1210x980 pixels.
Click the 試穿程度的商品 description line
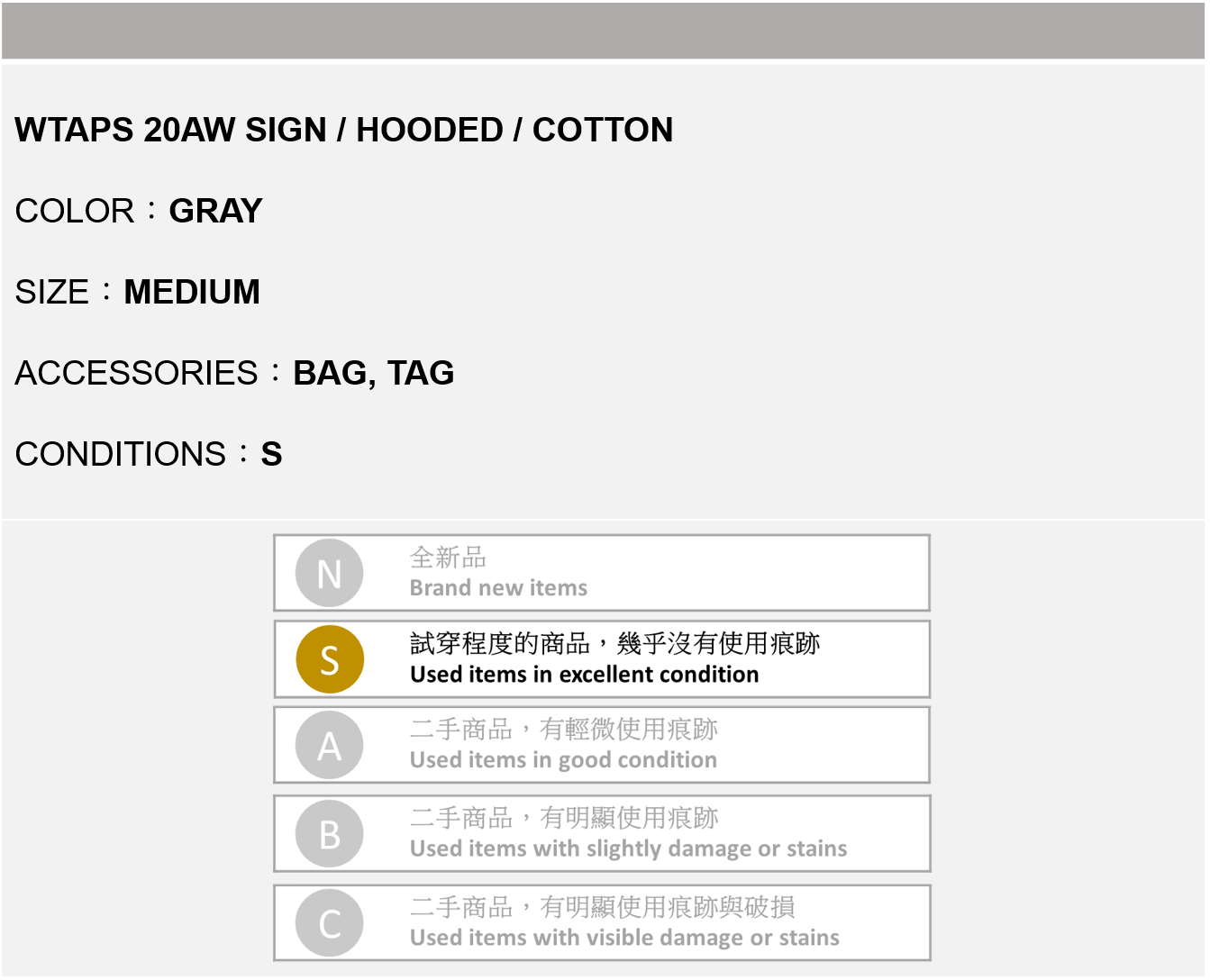pyautogui.click(x=614, y=643)
